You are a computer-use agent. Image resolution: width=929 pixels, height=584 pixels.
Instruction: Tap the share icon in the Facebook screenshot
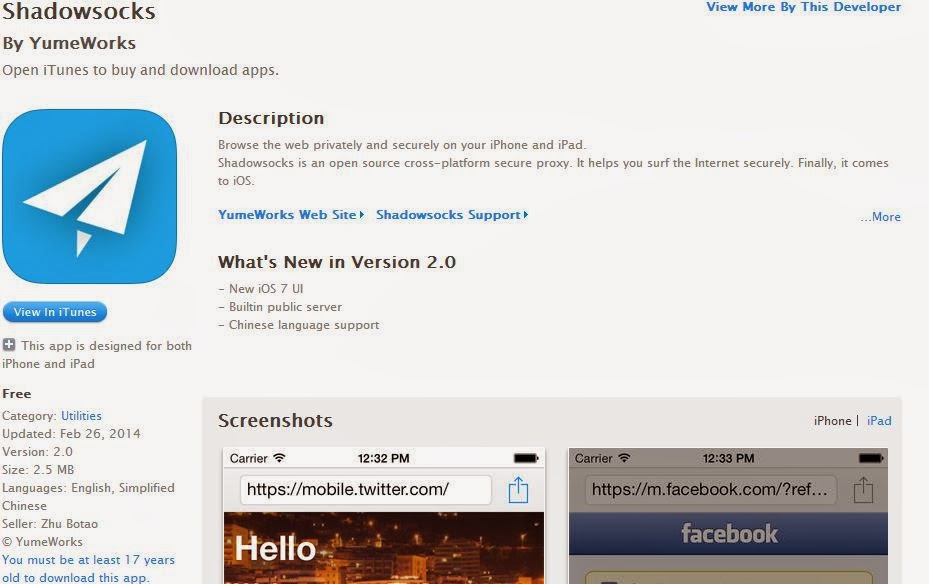click(863, 490)
